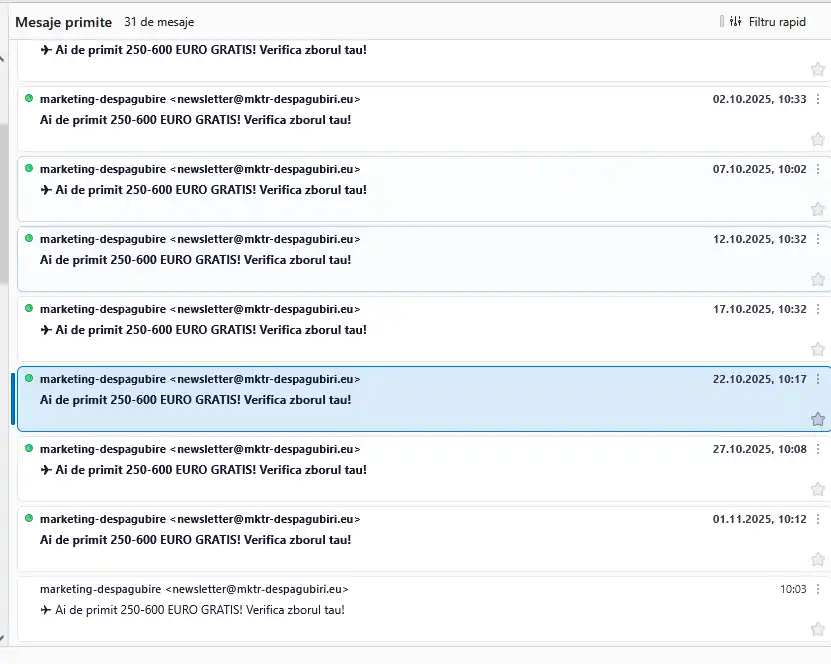Star the 07.10.2025 newsletter message
831x664 pixels.
coord(818,209)
